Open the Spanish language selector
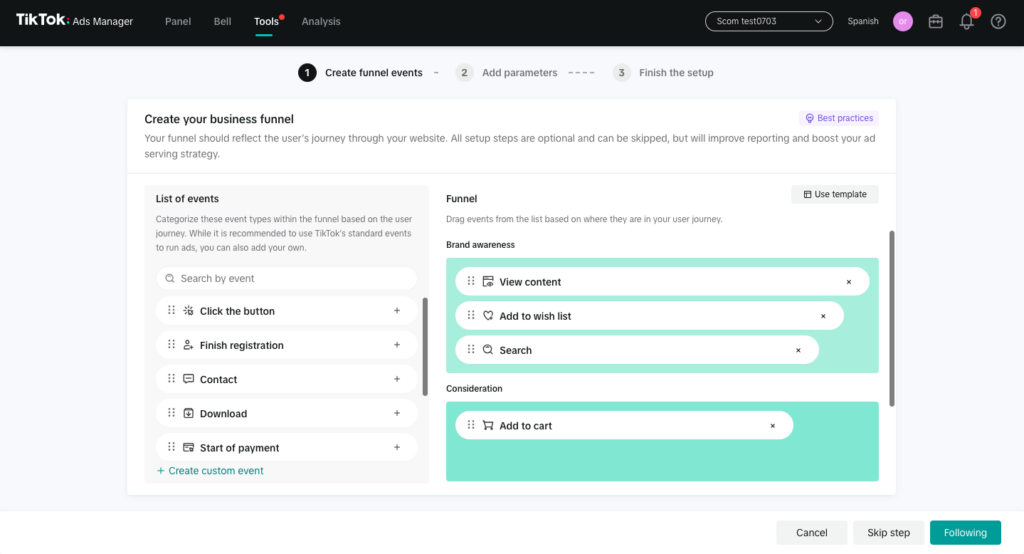Screen dimensions: 1024x554 (x=863, y=22)
